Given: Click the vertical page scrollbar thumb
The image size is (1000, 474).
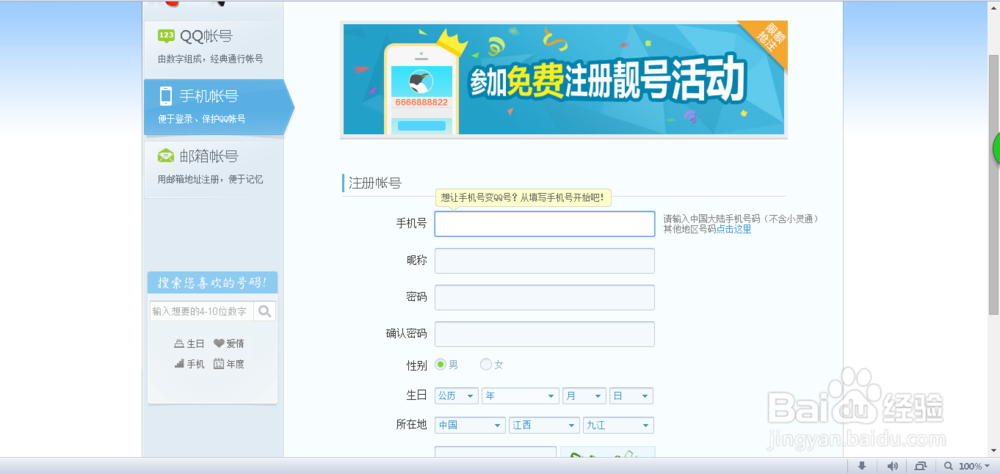Looking at the screenshot, I should [x=994, y=185].
